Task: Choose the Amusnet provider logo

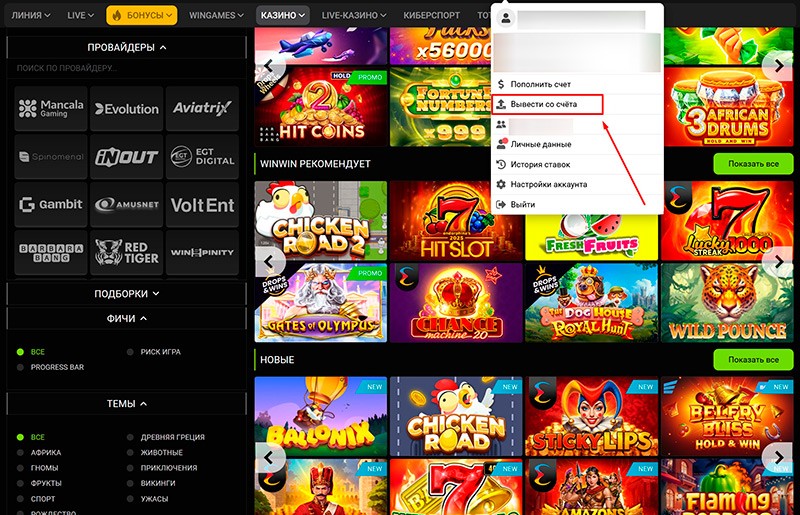Action: 127,205
